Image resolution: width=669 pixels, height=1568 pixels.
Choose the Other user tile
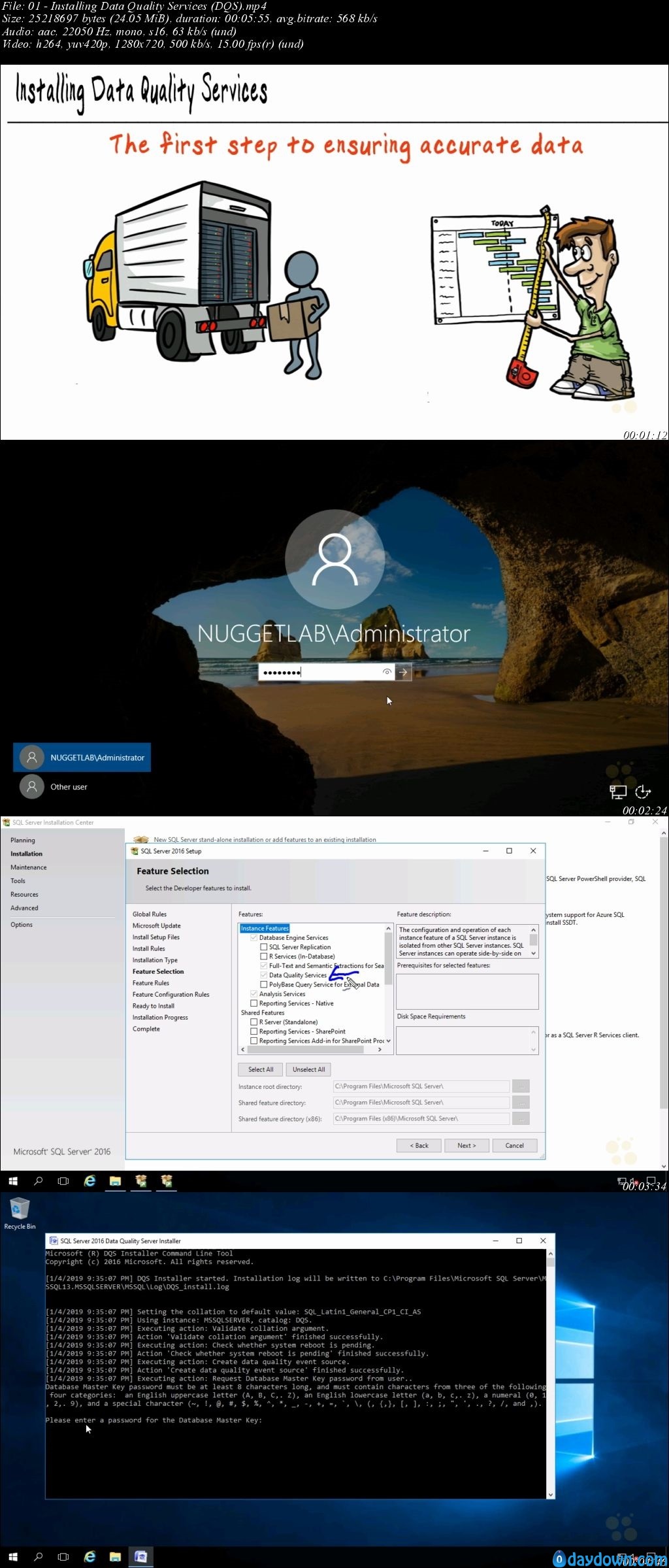coord(54,787)
